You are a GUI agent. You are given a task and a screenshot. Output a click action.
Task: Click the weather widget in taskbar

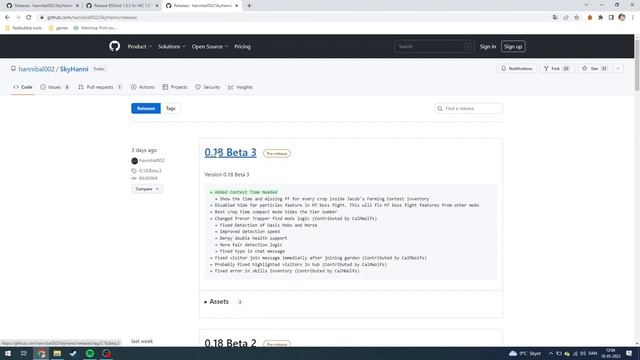click(x=525, y=353)
